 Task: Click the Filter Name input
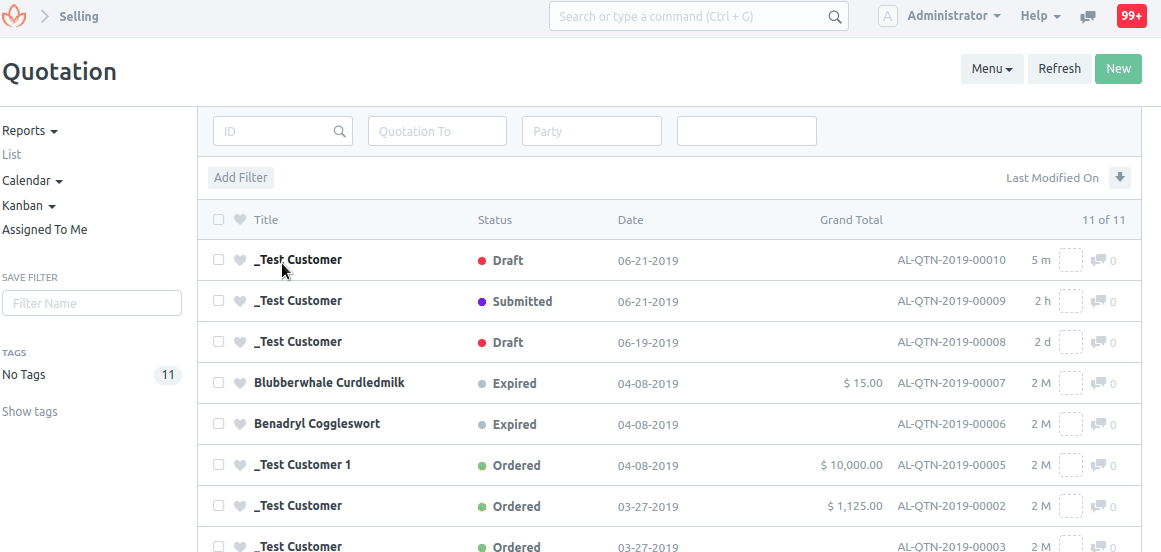click(x=92, y=303)
